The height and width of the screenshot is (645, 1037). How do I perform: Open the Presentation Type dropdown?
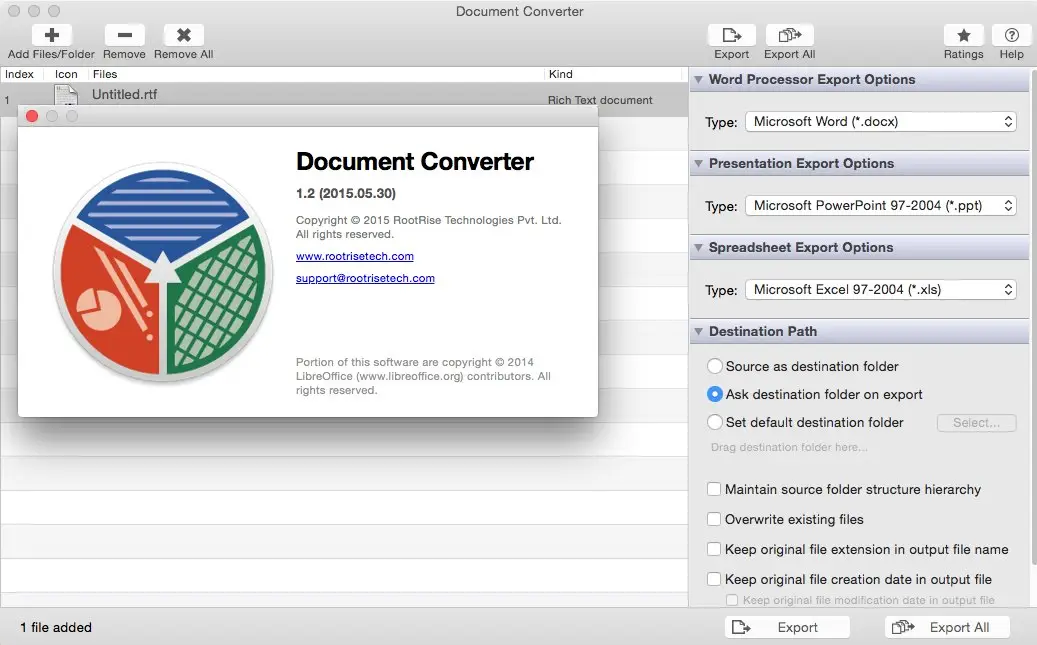pyautogui.click(x=880, y=206)
